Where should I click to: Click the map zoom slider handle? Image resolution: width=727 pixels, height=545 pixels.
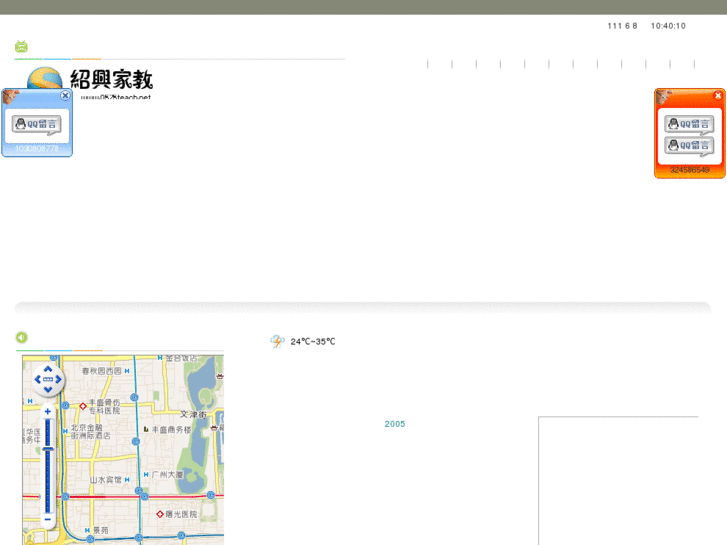(x=47, y=447)
